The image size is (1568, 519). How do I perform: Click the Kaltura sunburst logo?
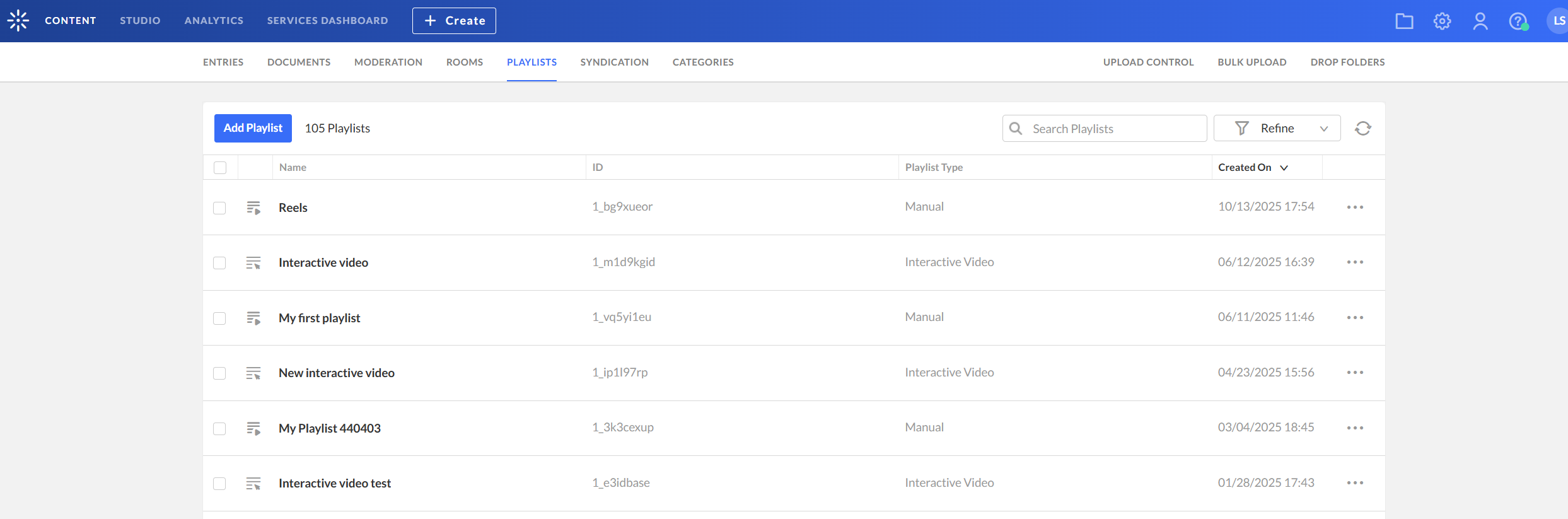click(18, 21)
